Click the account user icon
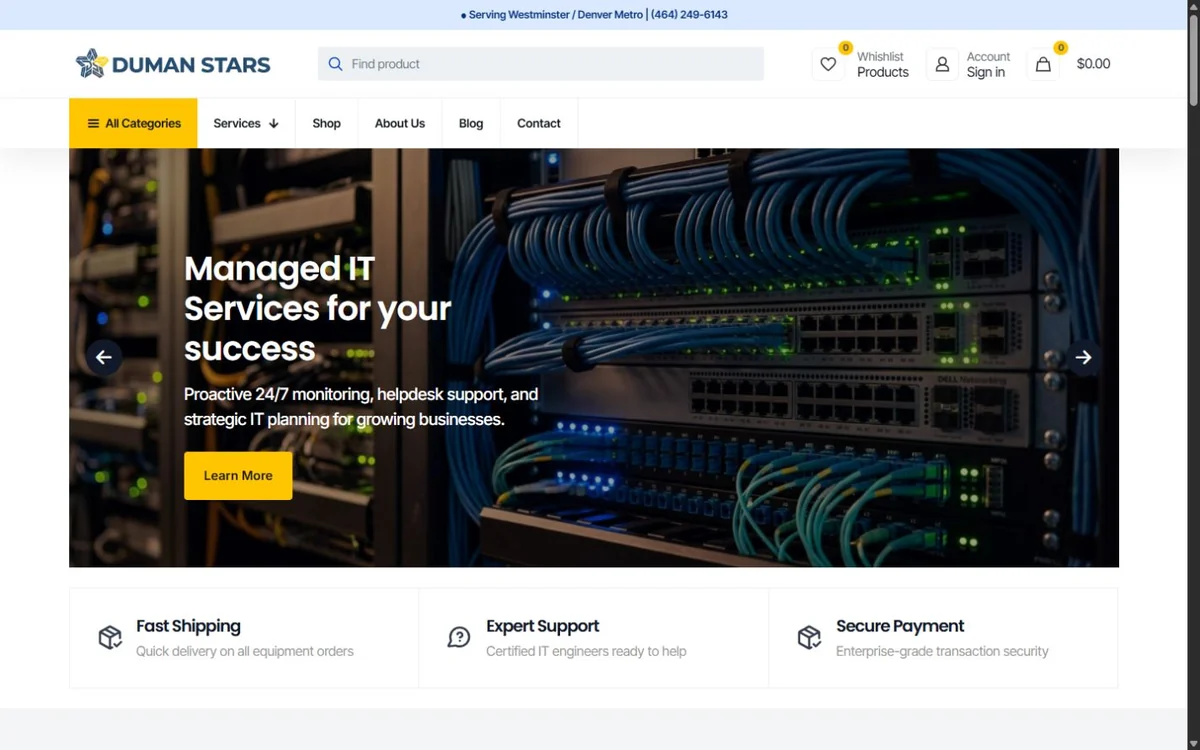The width and height of the screenshot is (1200, 750). [x=942, y=64]
